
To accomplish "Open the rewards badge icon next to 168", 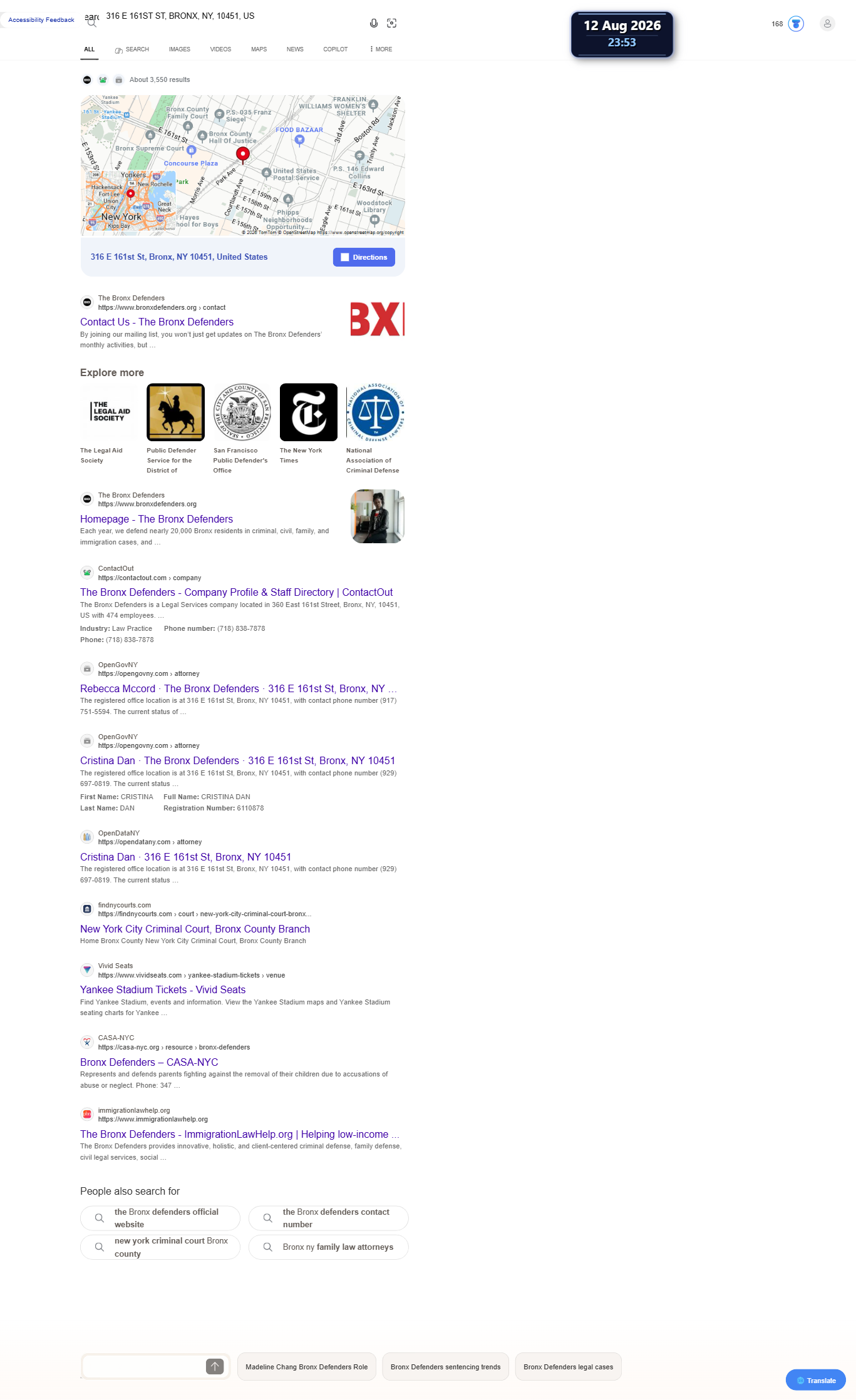I will (x=796, y=24).
